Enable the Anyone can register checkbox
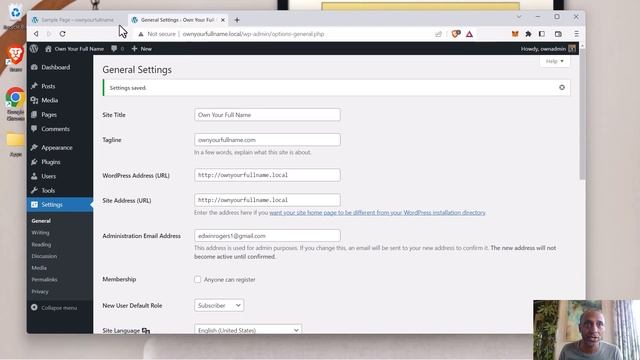 click(198, 280)
